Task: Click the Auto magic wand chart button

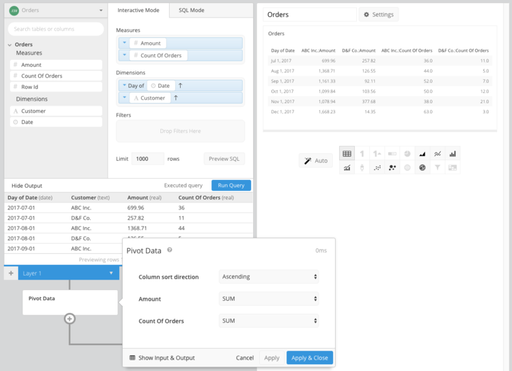Action: (316, 161)
